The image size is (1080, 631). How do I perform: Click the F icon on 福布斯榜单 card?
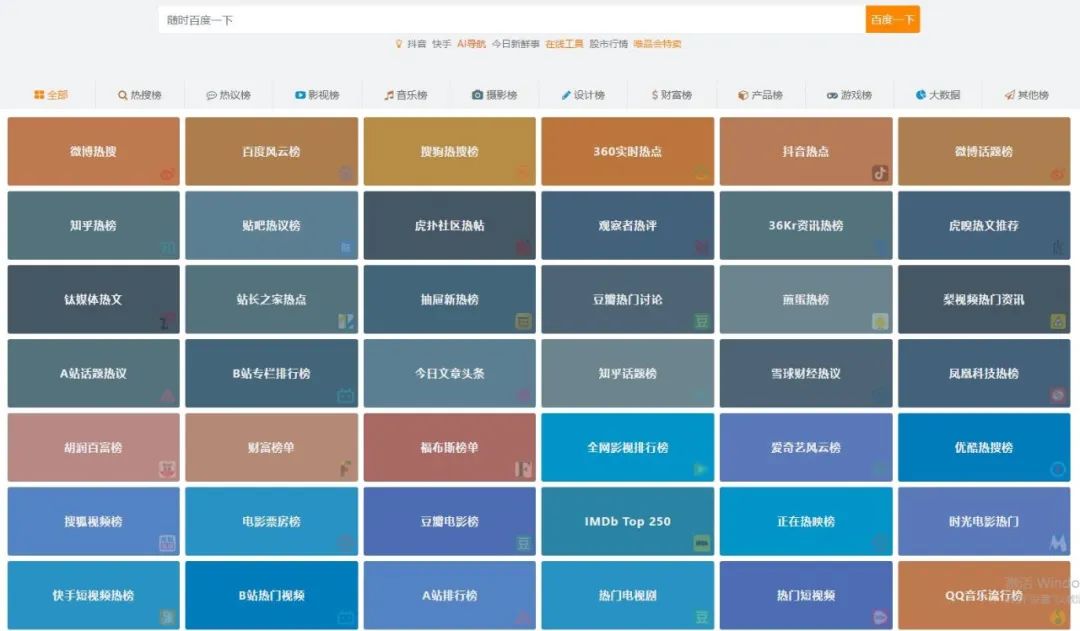523,469
